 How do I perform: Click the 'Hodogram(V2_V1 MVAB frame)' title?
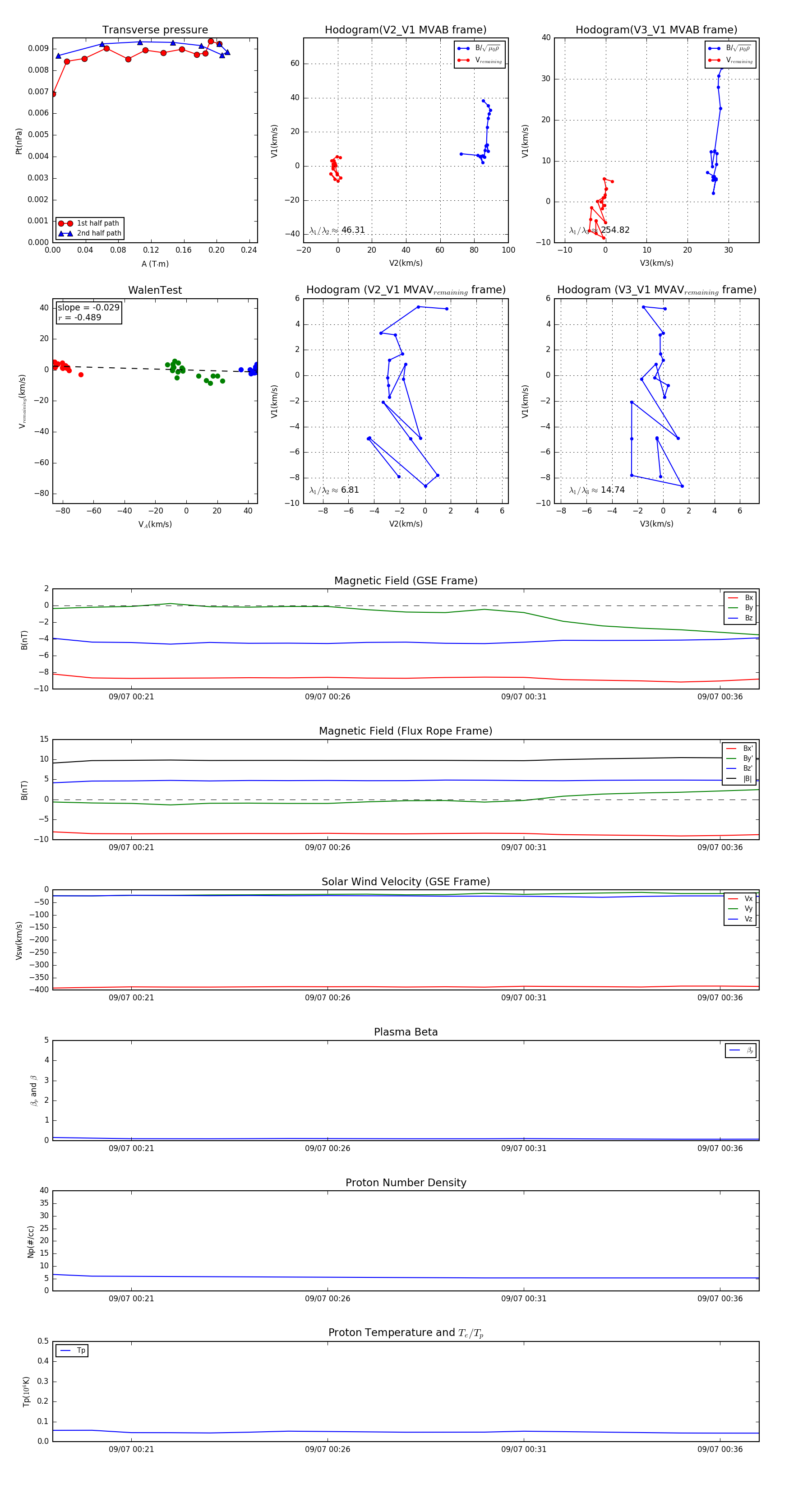point(406,30)
